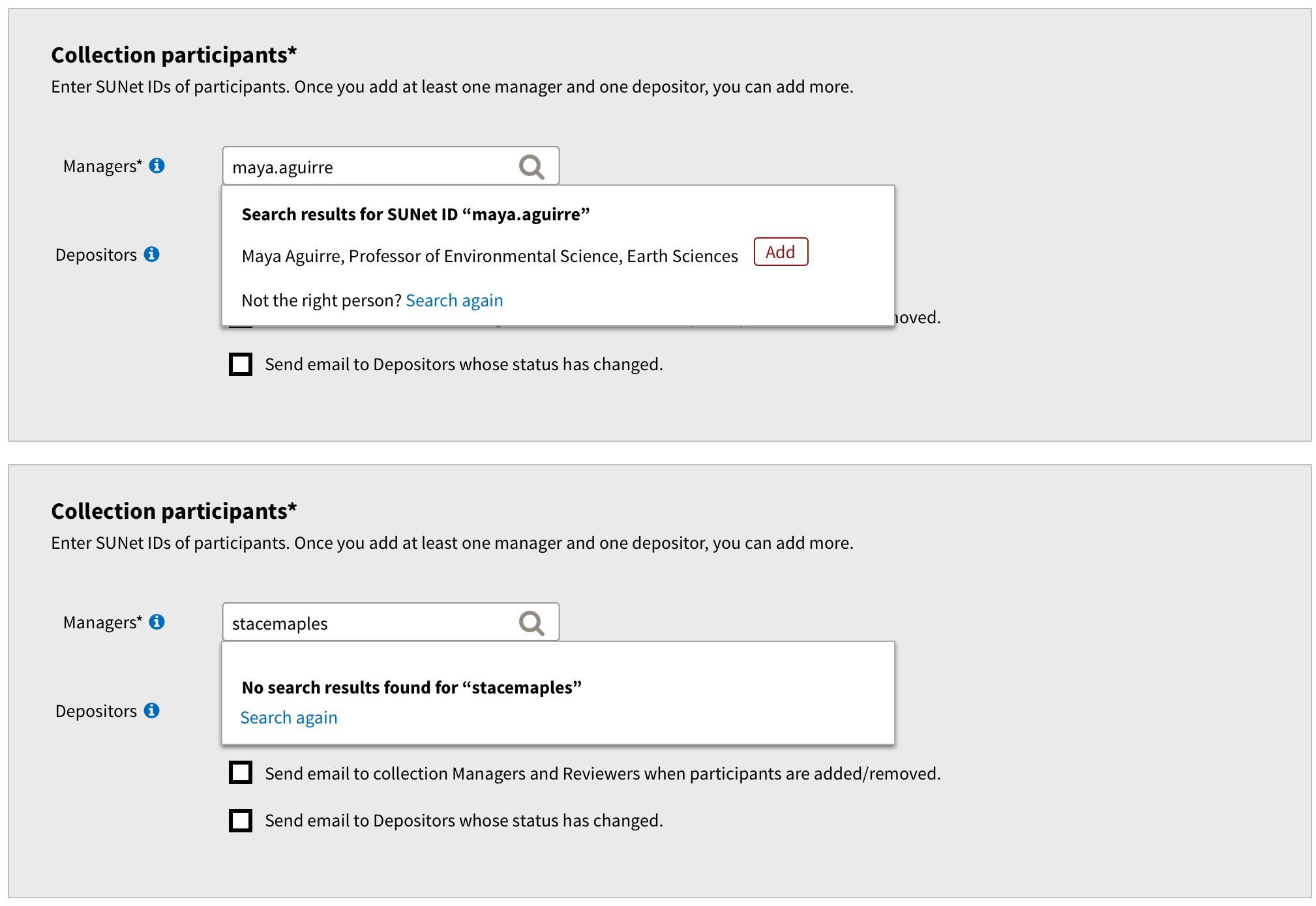Viewport: 1316px width, 906px height.
Task: Click the Maya Aguirre search result entry
Action: point(490,256)
